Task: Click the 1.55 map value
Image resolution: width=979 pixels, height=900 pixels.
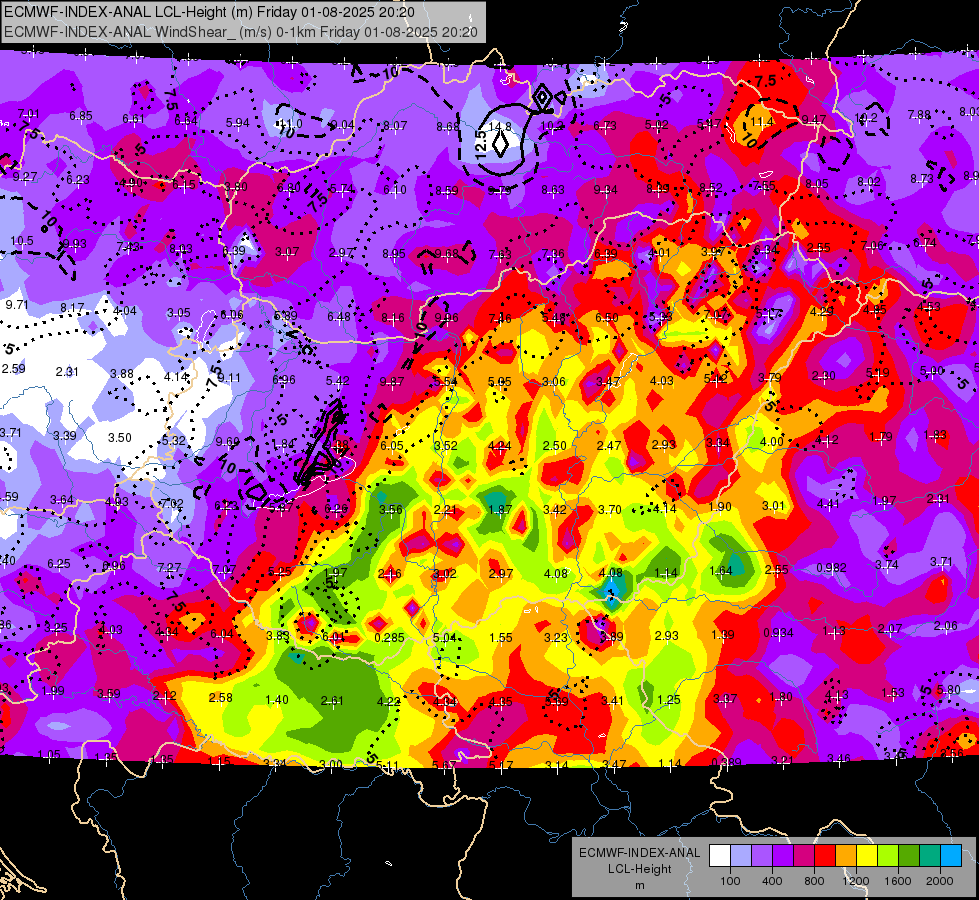Action: coord(501,638)
